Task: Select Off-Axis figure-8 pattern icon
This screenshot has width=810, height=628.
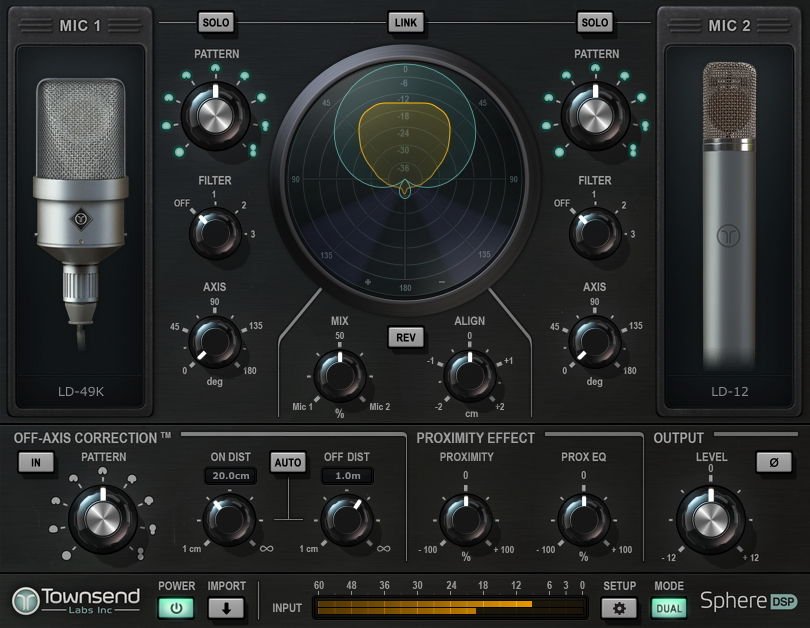Action: coord(141,554)
